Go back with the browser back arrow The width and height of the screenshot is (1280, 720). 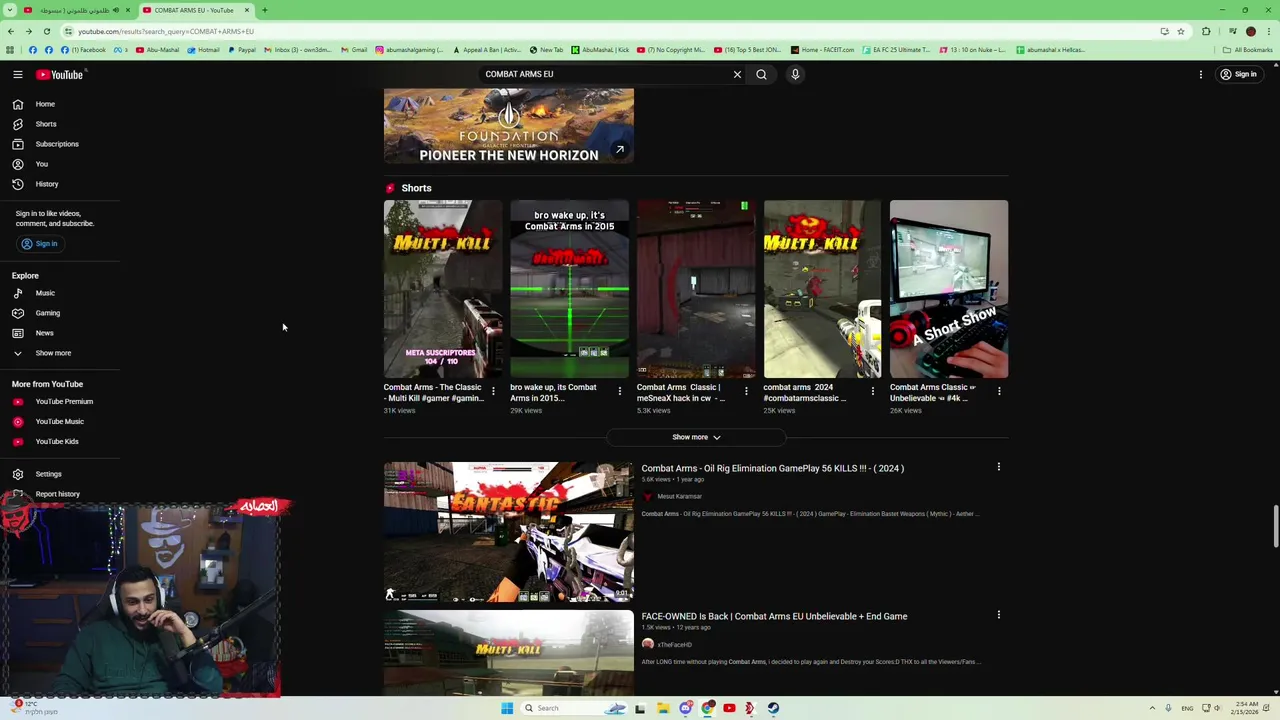tap(10, 32)
